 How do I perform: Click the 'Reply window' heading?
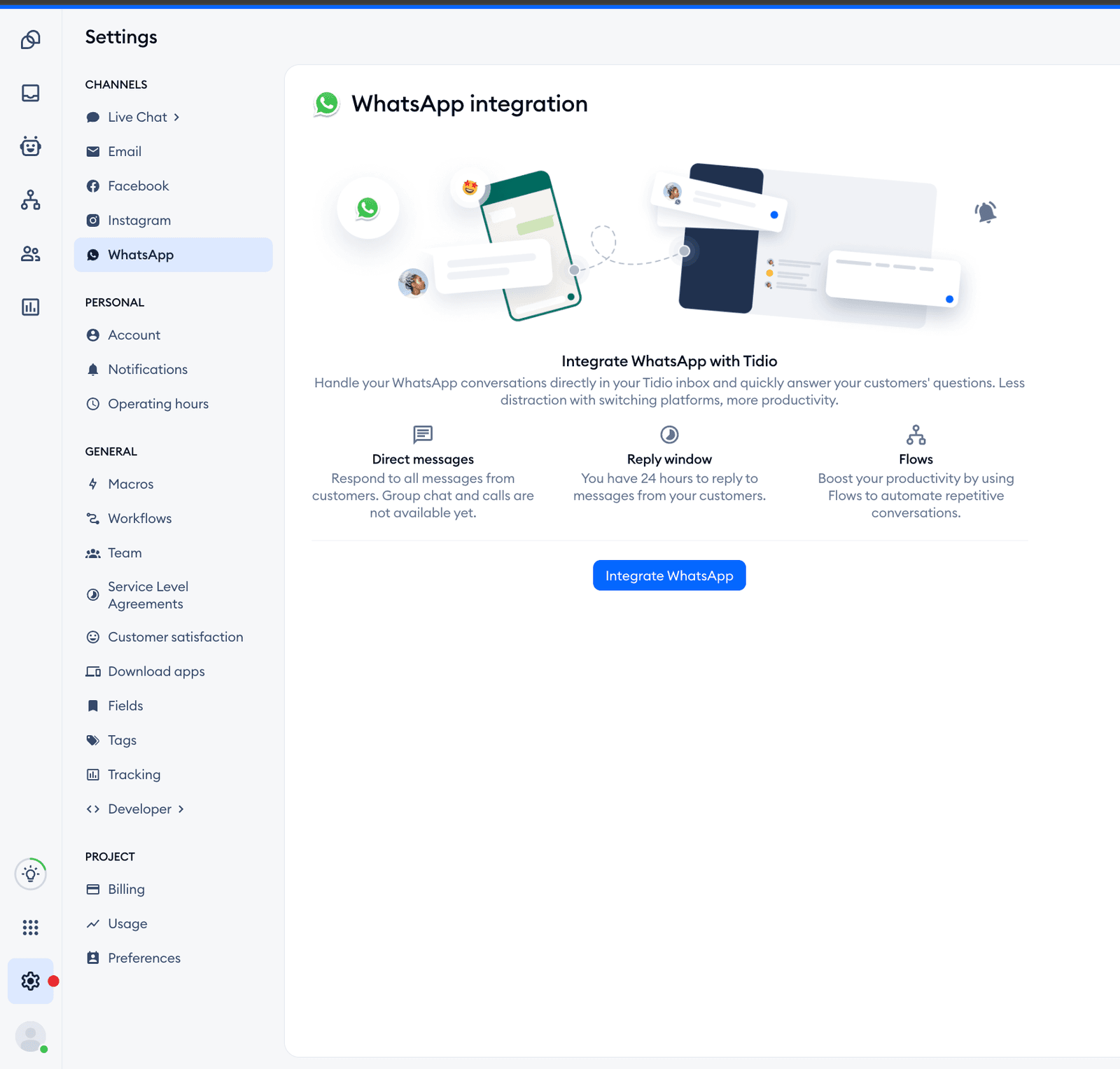(x=669, y=459)
